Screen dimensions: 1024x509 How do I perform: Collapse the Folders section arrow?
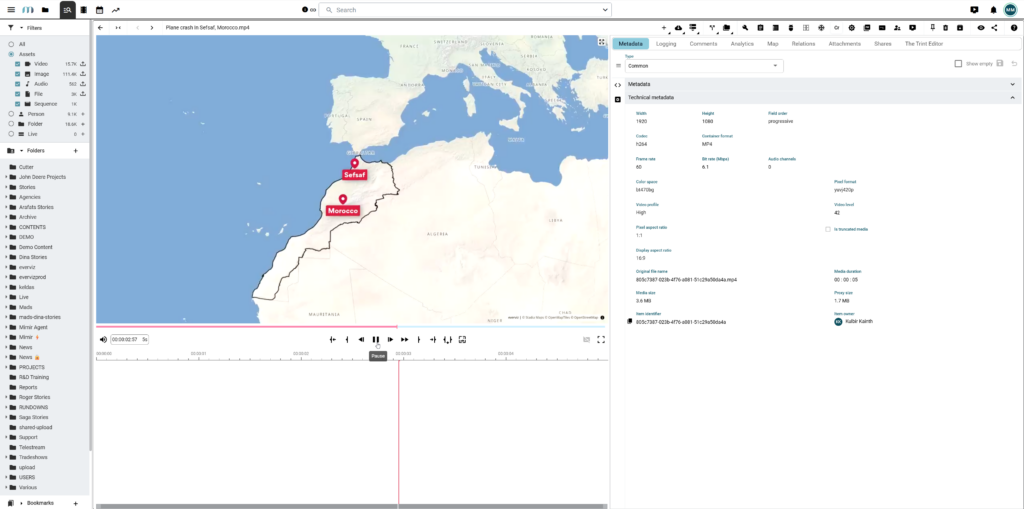point(22,150)
